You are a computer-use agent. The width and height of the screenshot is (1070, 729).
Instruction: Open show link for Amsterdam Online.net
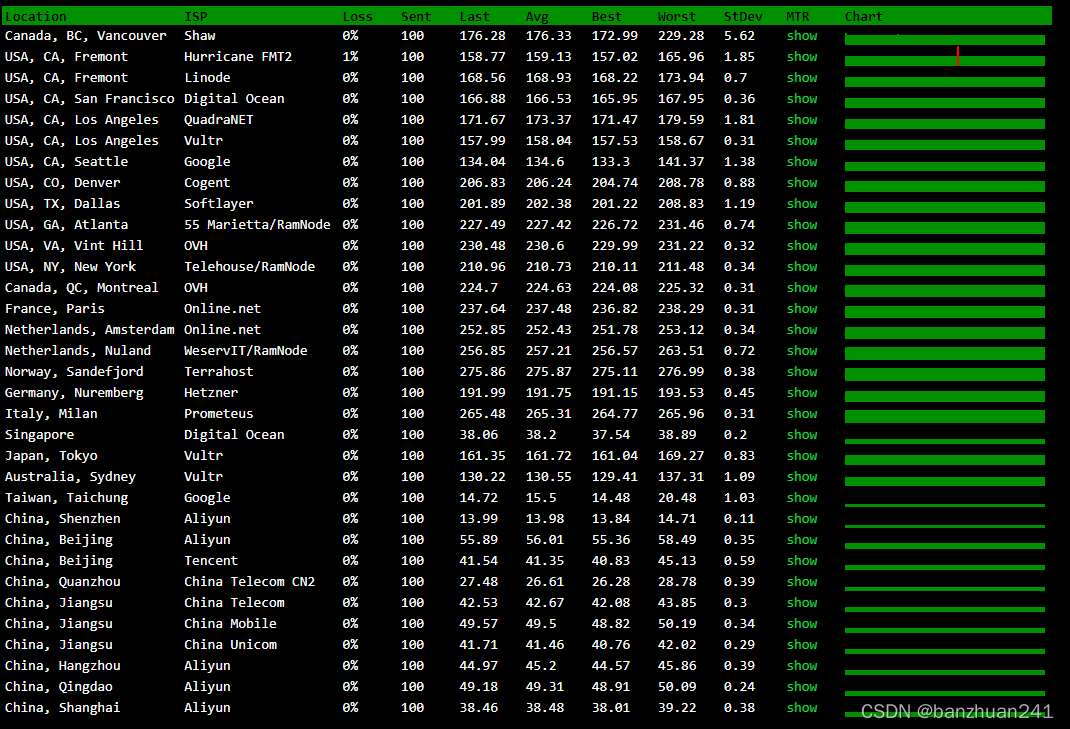tap(802, 330)
